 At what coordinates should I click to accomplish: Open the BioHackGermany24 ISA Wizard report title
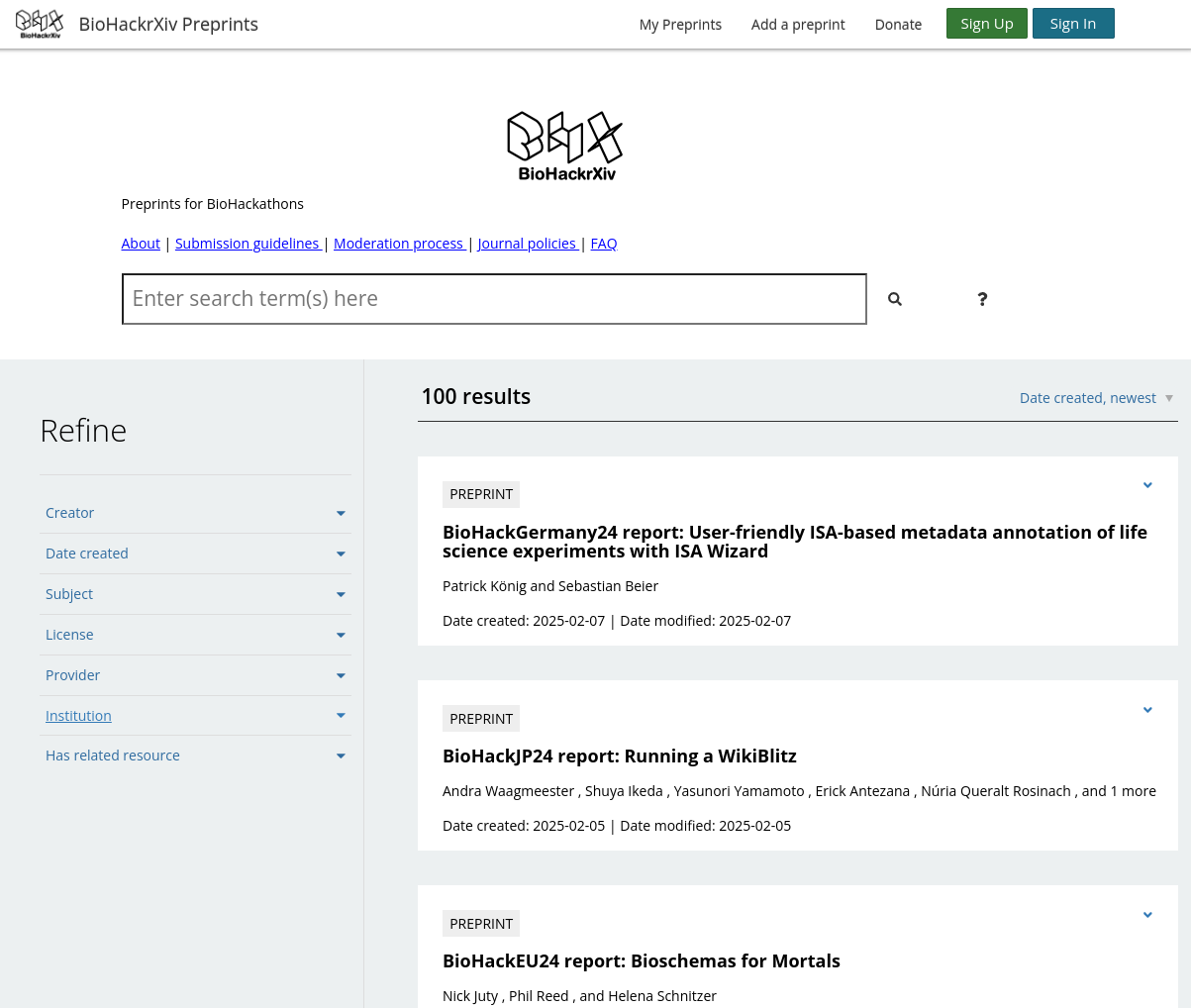click(x=795, y=542)
